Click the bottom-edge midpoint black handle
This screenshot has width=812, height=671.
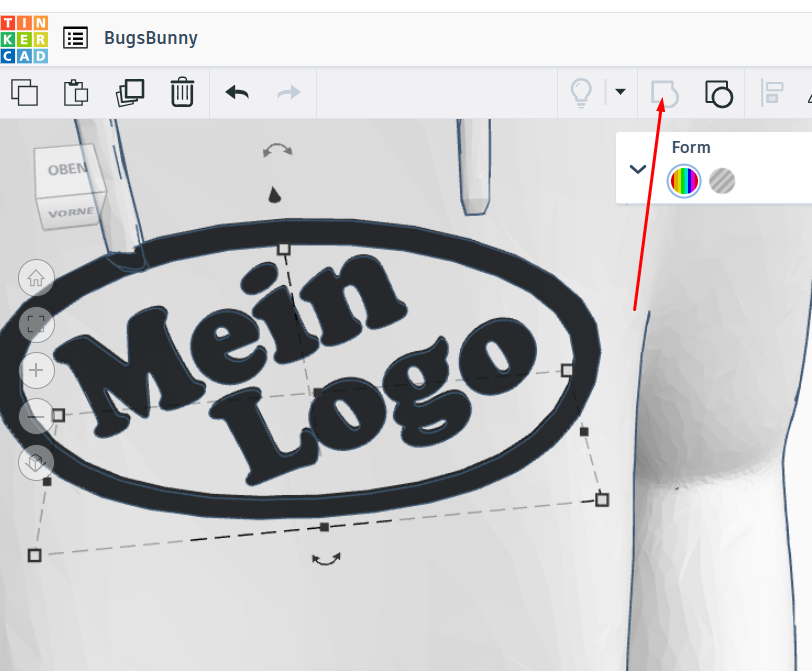(324, 527)
